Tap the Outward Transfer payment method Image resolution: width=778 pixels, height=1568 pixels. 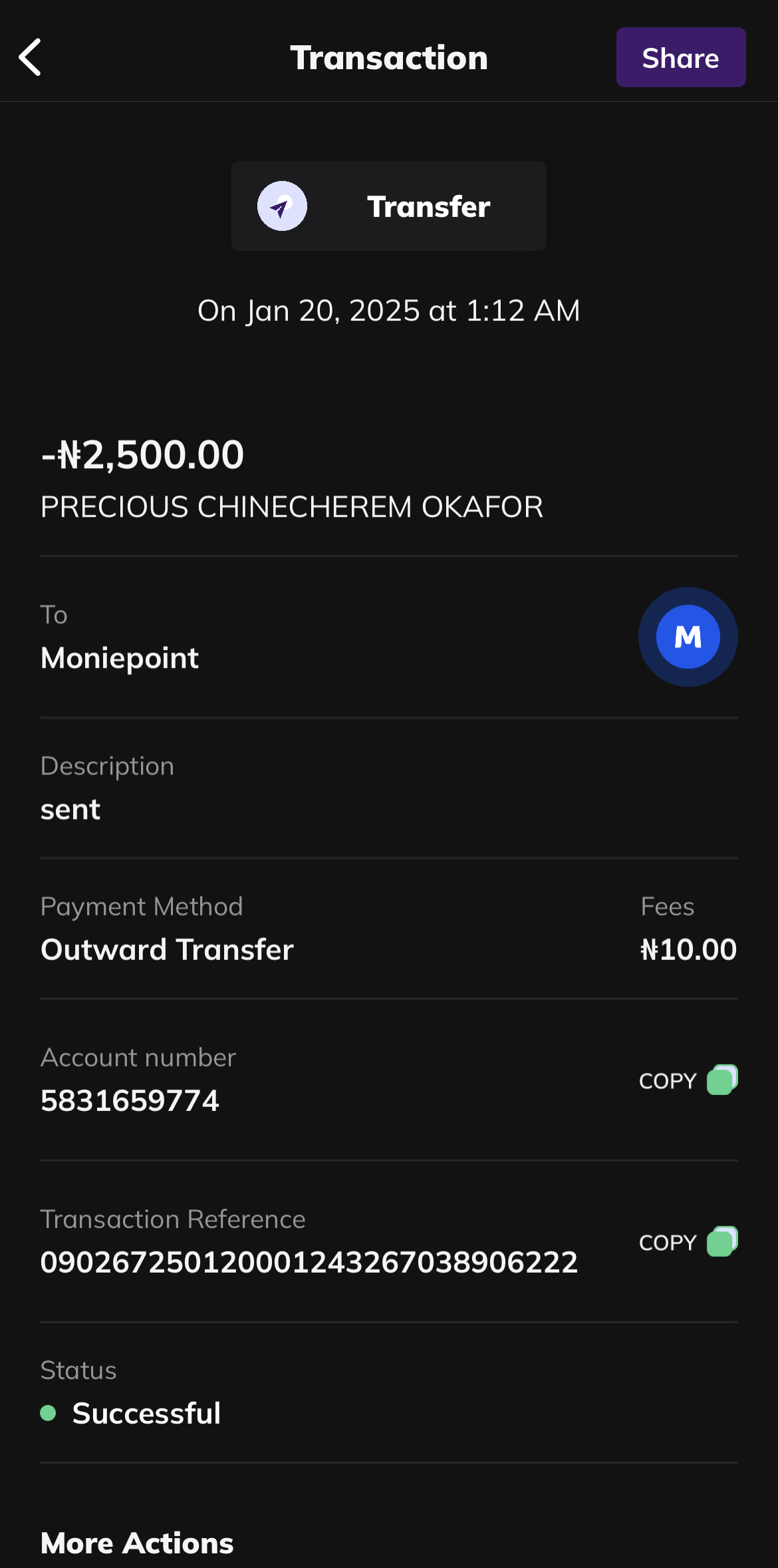pos(167,949)
